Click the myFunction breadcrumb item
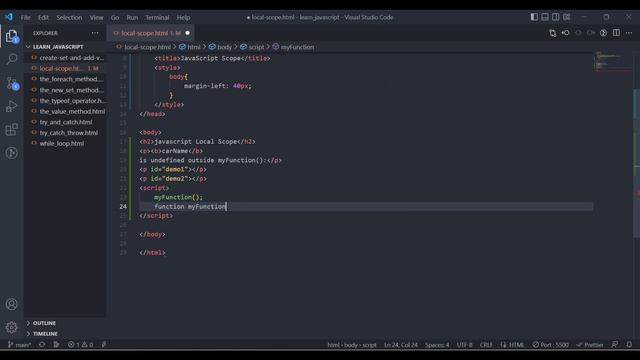 pos(293,47)
